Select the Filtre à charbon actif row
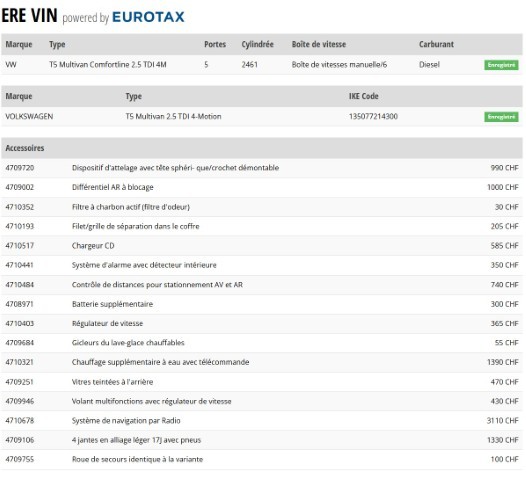Viewport: 526px width, 480px height. point(262,207)
